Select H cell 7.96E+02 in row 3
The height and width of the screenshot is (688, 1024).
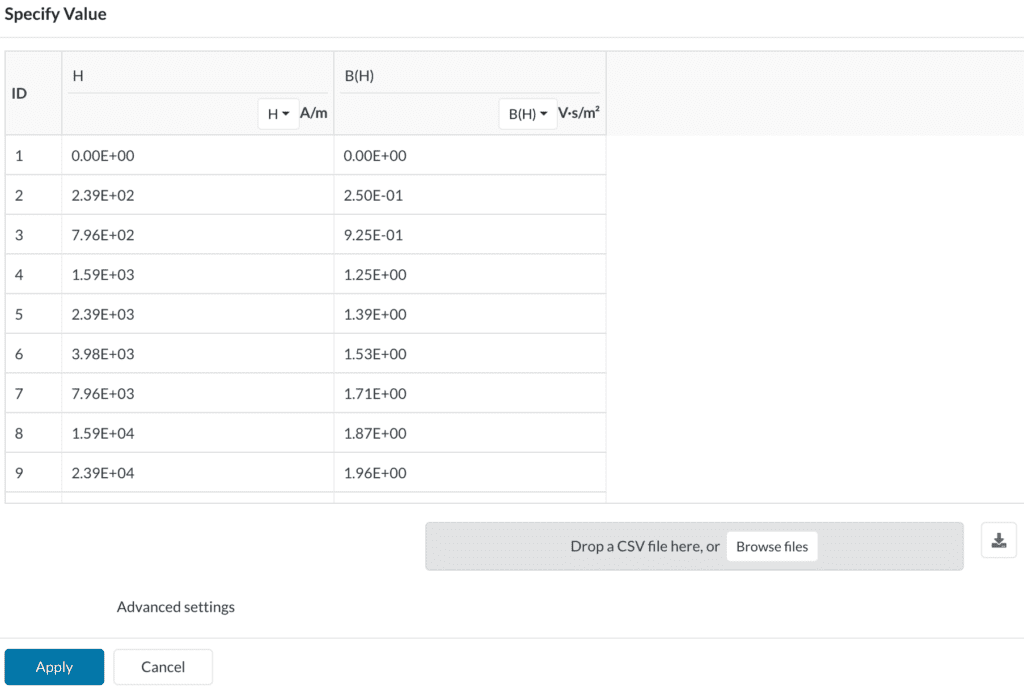197,235
